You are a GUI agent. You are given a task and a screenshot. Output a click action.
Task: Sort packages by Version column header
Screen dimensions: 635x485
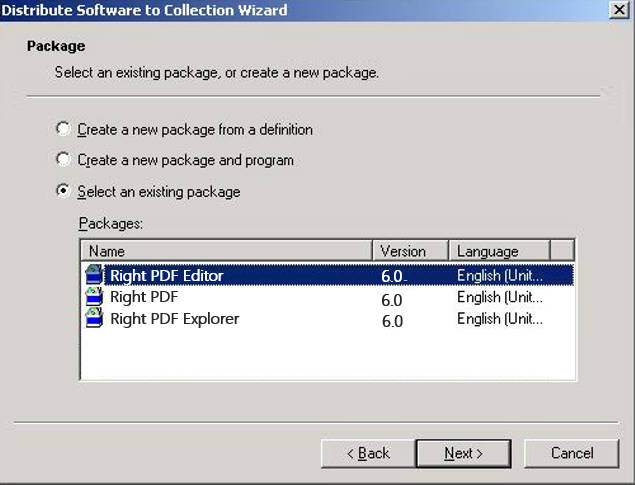point(410,251)
